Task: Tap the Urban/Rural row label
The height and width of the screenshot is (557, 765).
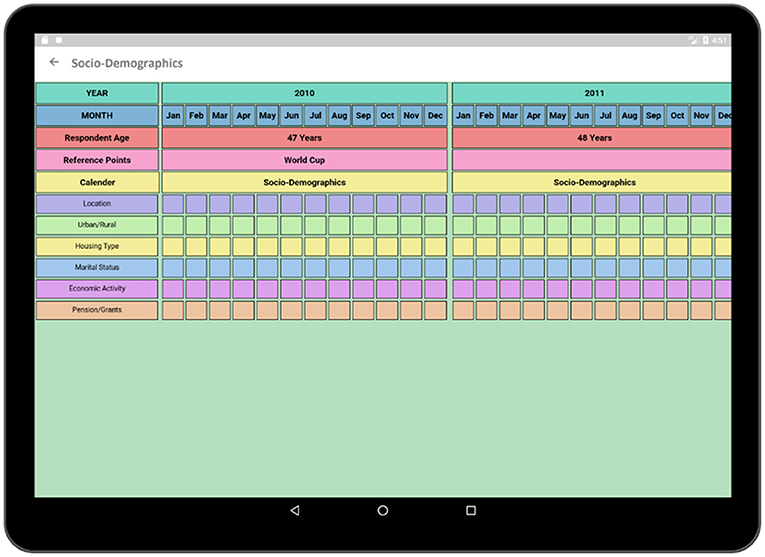Action: 97,225
